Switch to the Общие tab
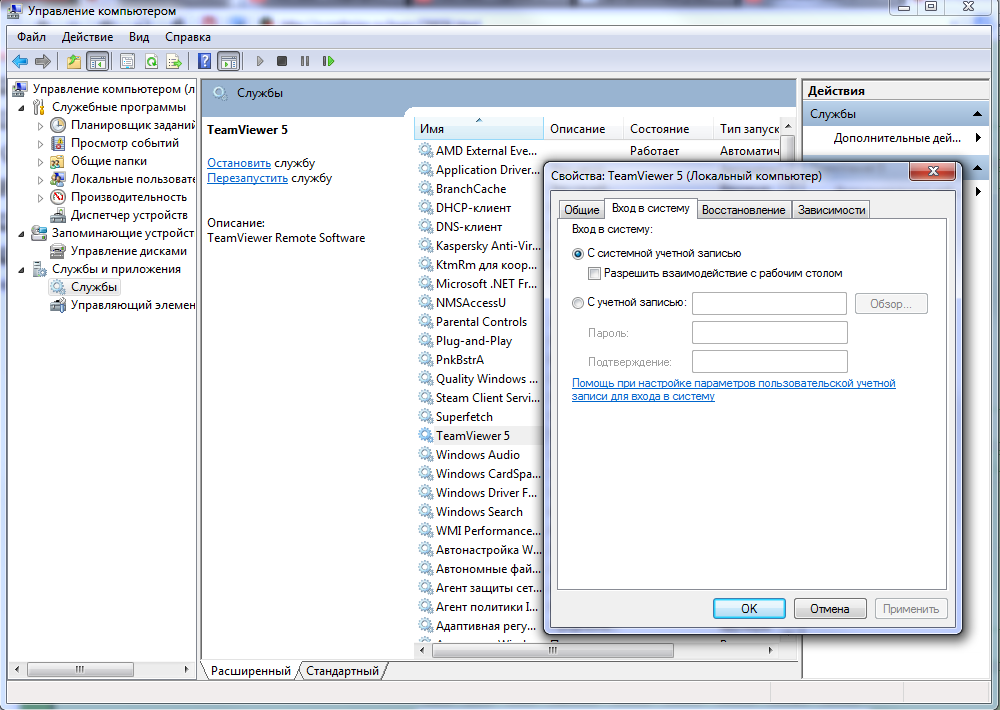This screenshot has height=710, width=1000. point(582,210)
